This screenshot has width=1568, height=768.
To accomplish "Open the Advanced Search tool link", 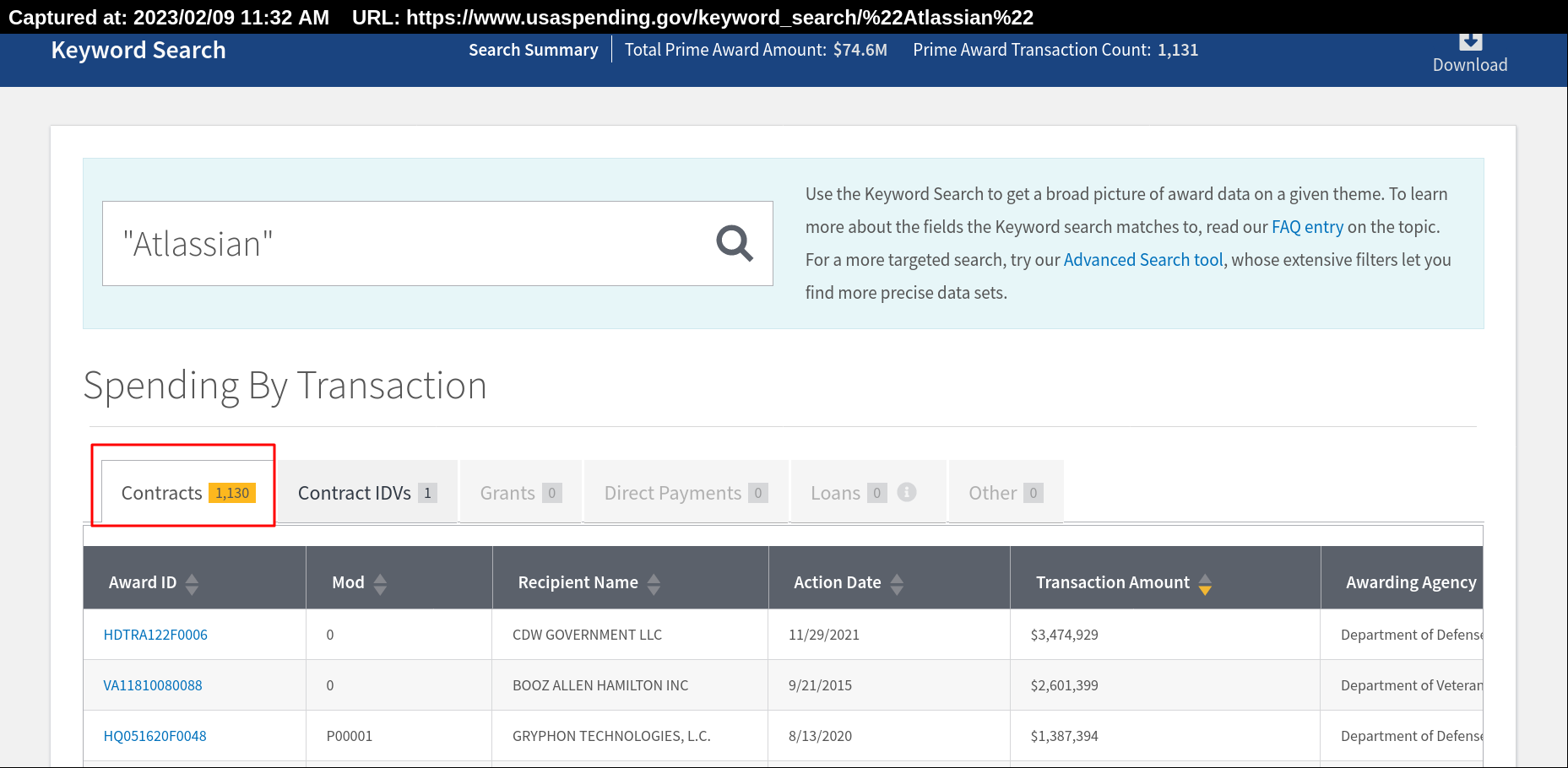I will click(1143, 260).
